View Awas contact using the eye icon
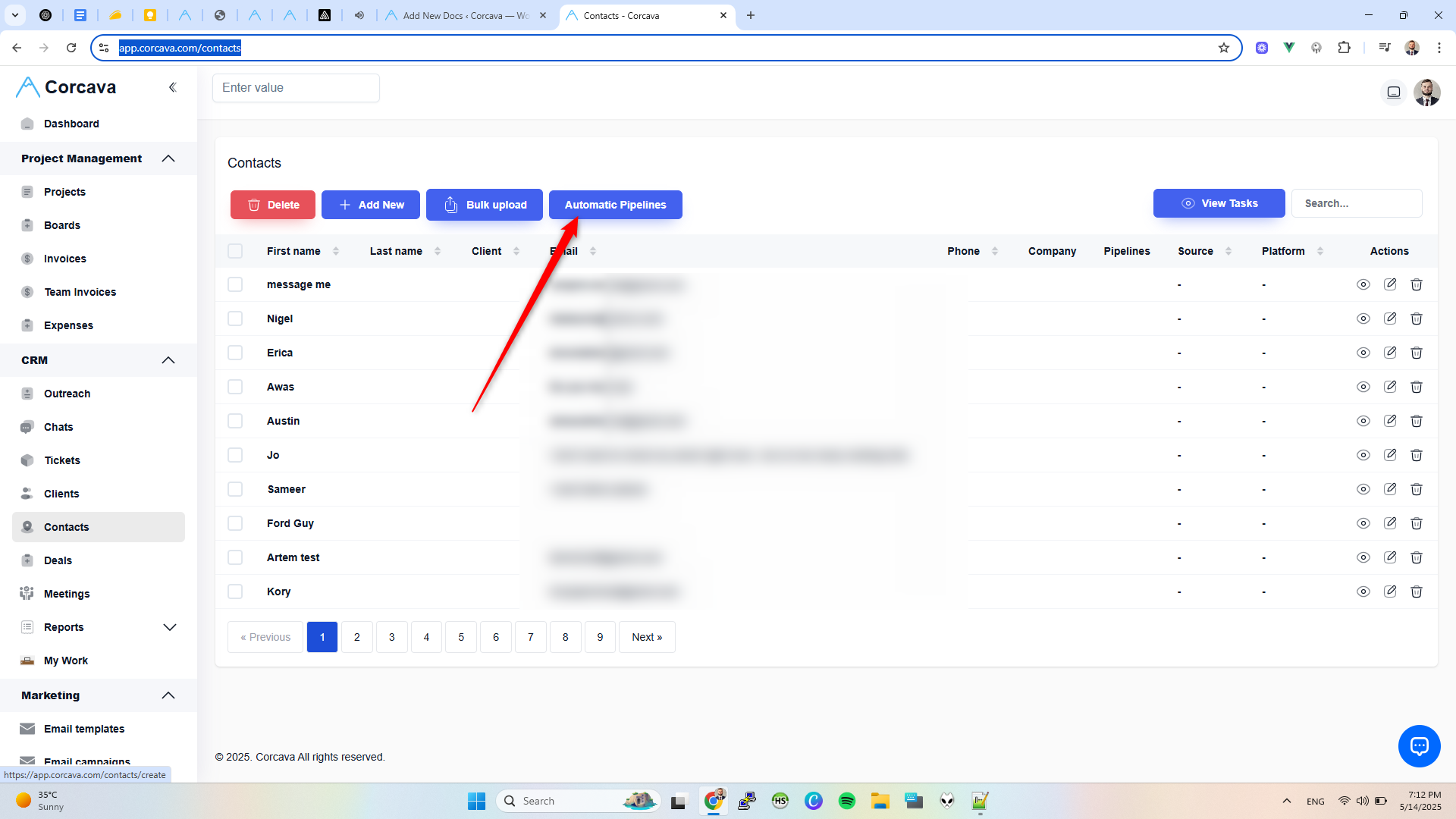 (1363, 387)
